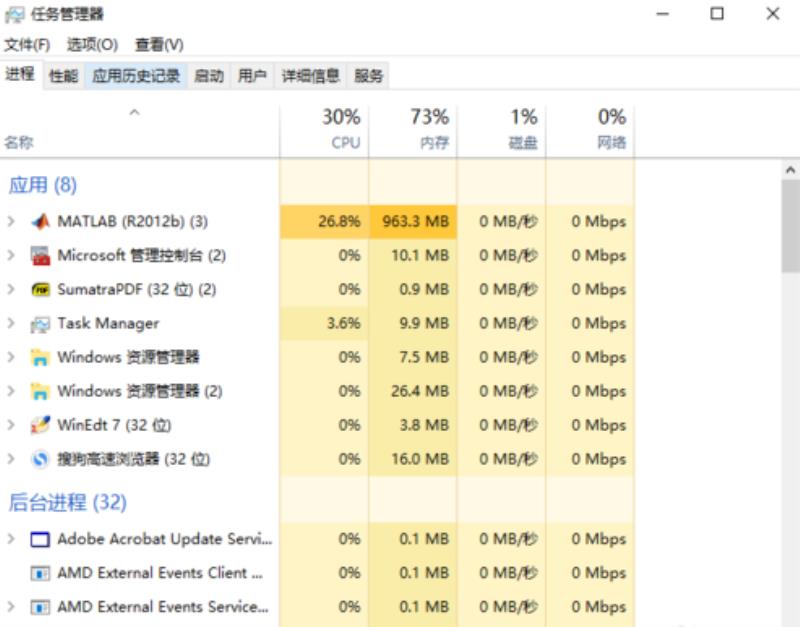Expand the Task Manager process row

(x=11, y=323)
